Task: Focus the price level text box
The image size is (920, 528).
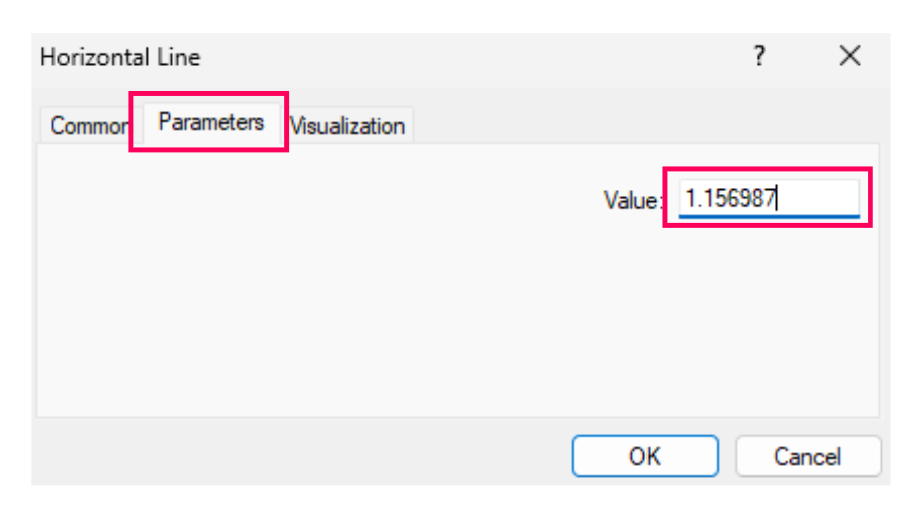Action: [768, 198]
